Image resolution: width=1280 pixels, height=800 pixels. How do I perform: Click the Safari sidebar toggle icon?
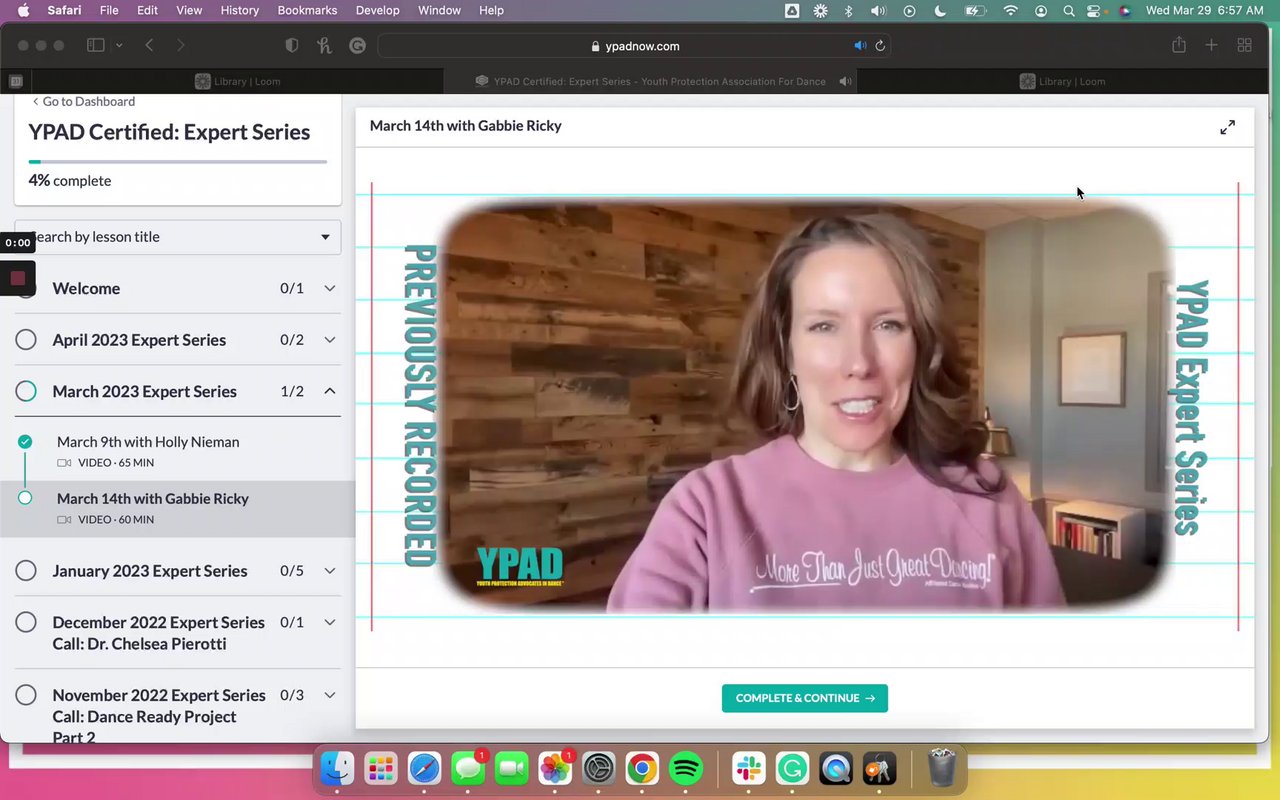(x=96, y=45)
